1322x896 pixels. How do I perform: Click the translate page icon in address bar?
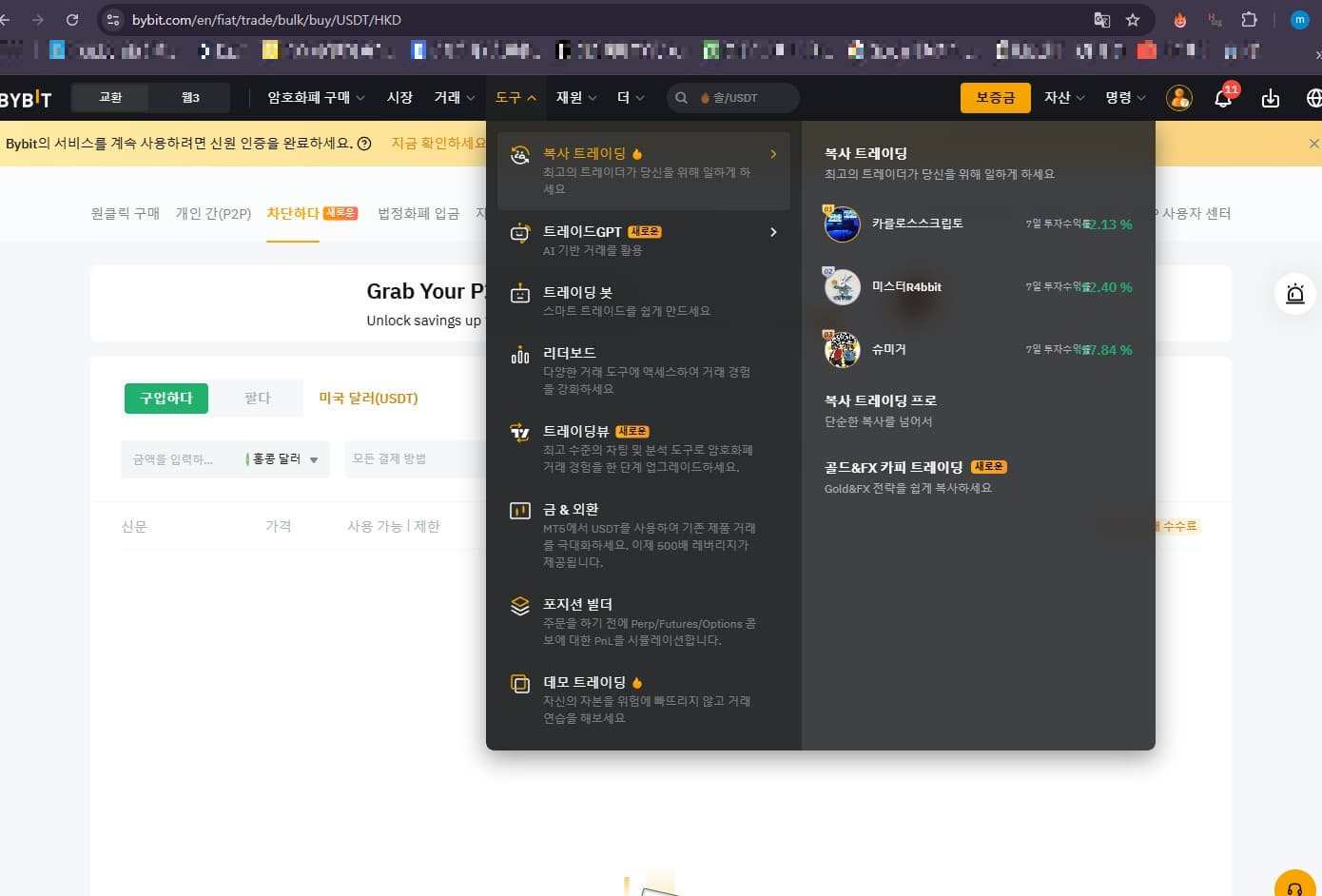1102,20
